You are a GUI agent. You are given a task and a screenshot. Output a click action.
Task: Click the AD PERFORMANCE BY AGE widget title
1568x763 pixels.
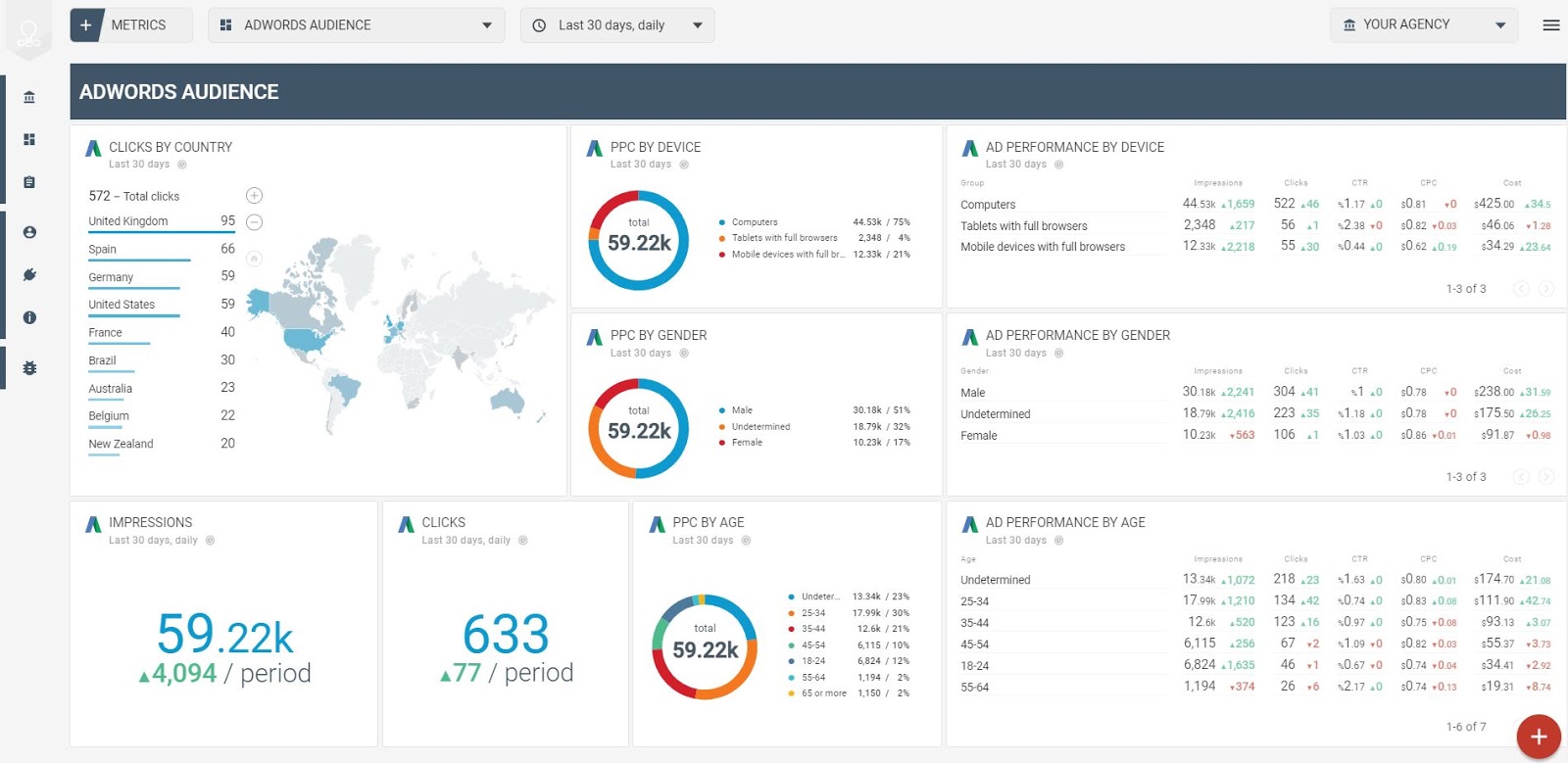[x=1065, y=523]
